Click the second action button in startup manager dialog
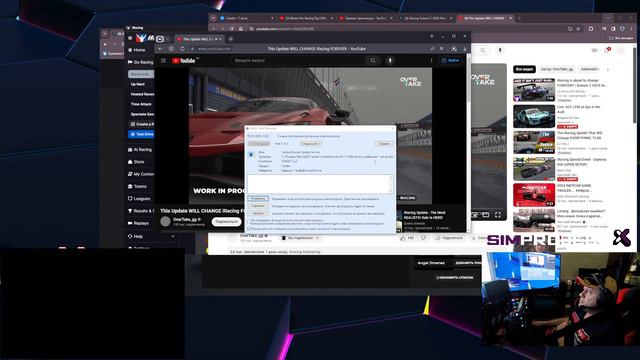The height and width of the screenshot is (360, 640). pyautogui.click(x=258, y=206)
